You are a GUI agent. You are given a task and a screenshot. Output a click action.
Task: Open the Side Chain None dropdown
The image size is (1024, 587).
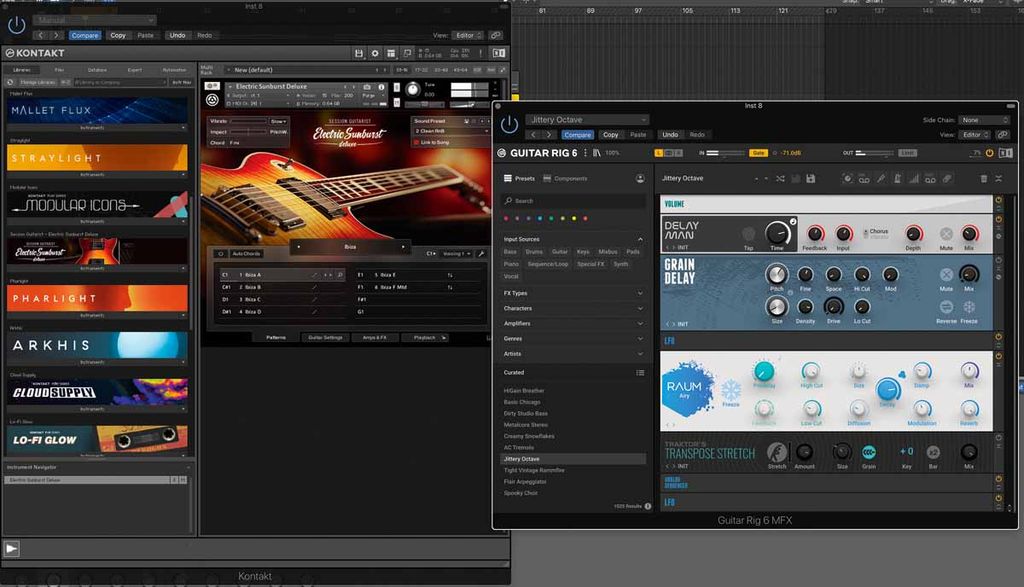[x=983, y=119]
